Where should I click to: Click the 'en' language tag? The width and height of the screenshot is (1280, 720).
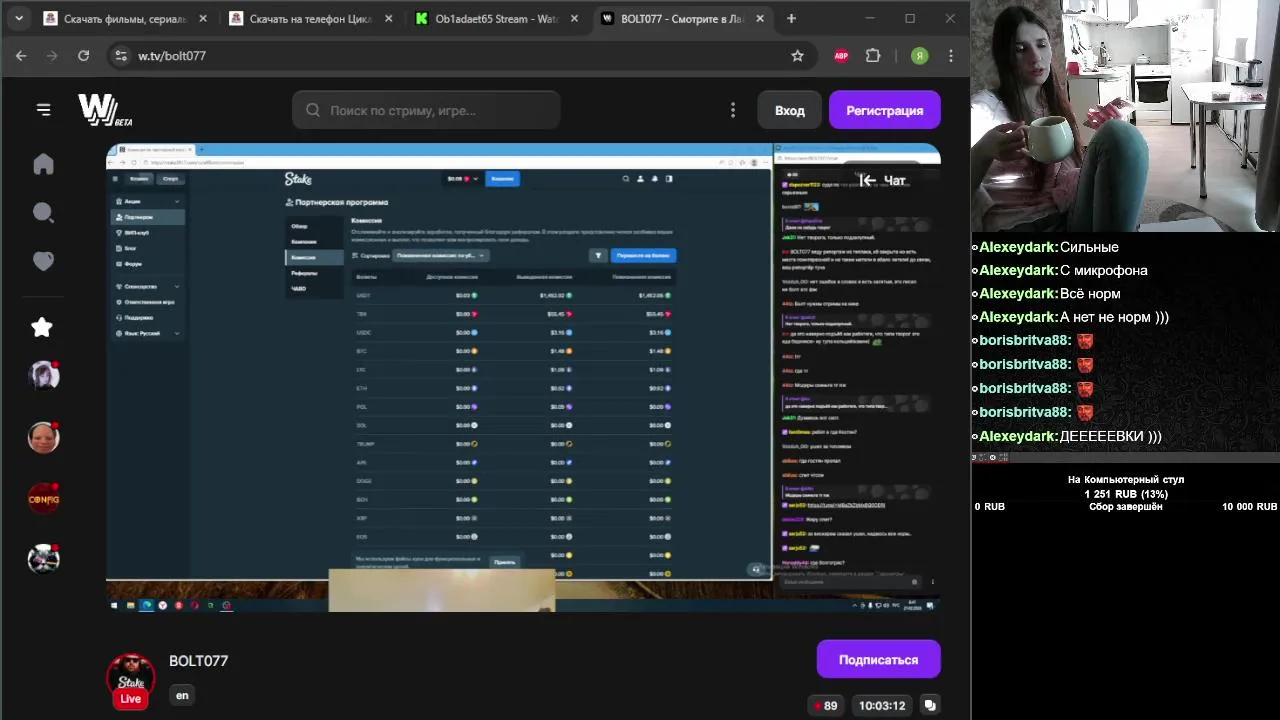182,695
